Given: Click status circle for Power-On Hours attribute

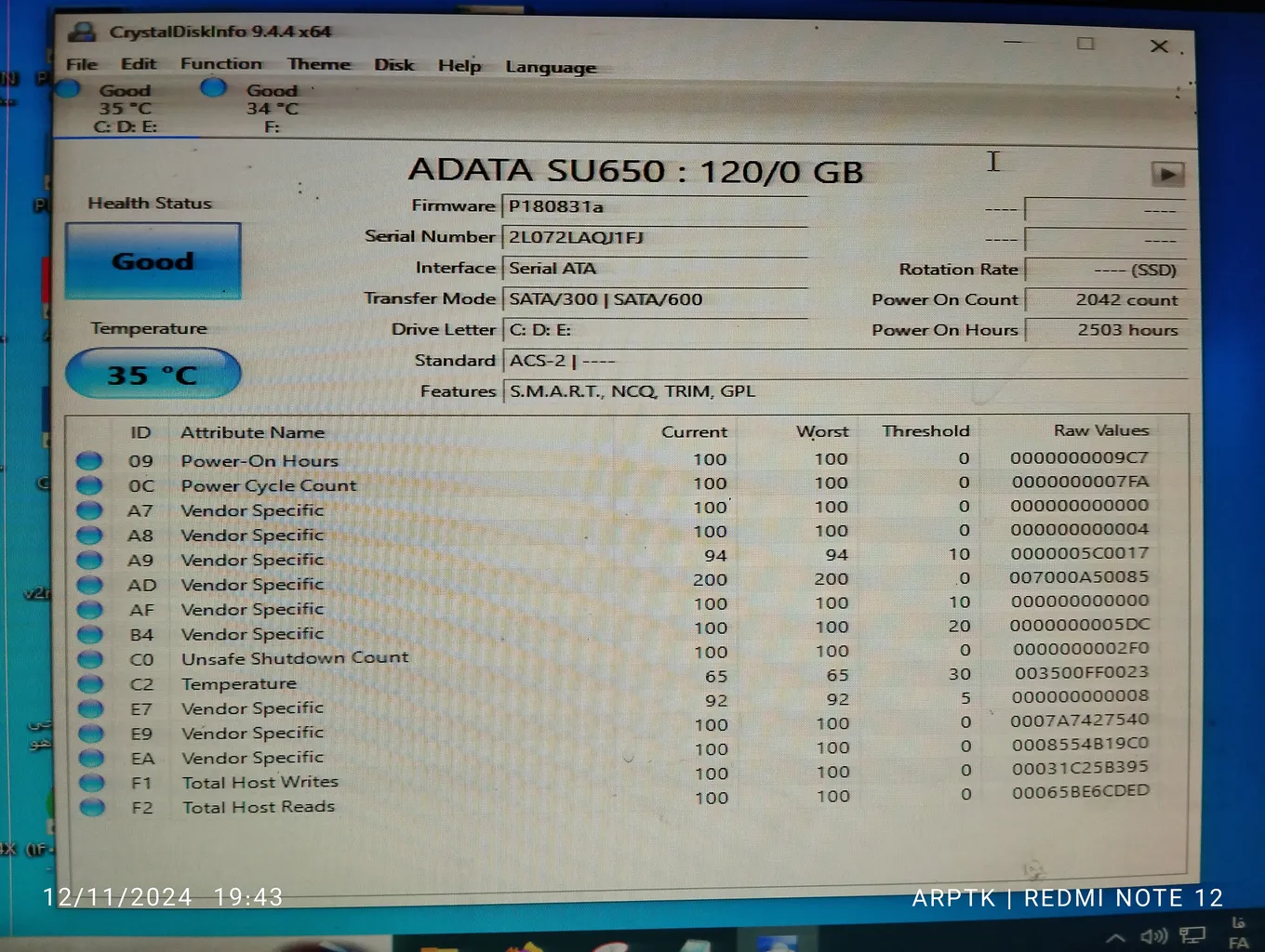Looking at the screenshot, I should 89,460.
